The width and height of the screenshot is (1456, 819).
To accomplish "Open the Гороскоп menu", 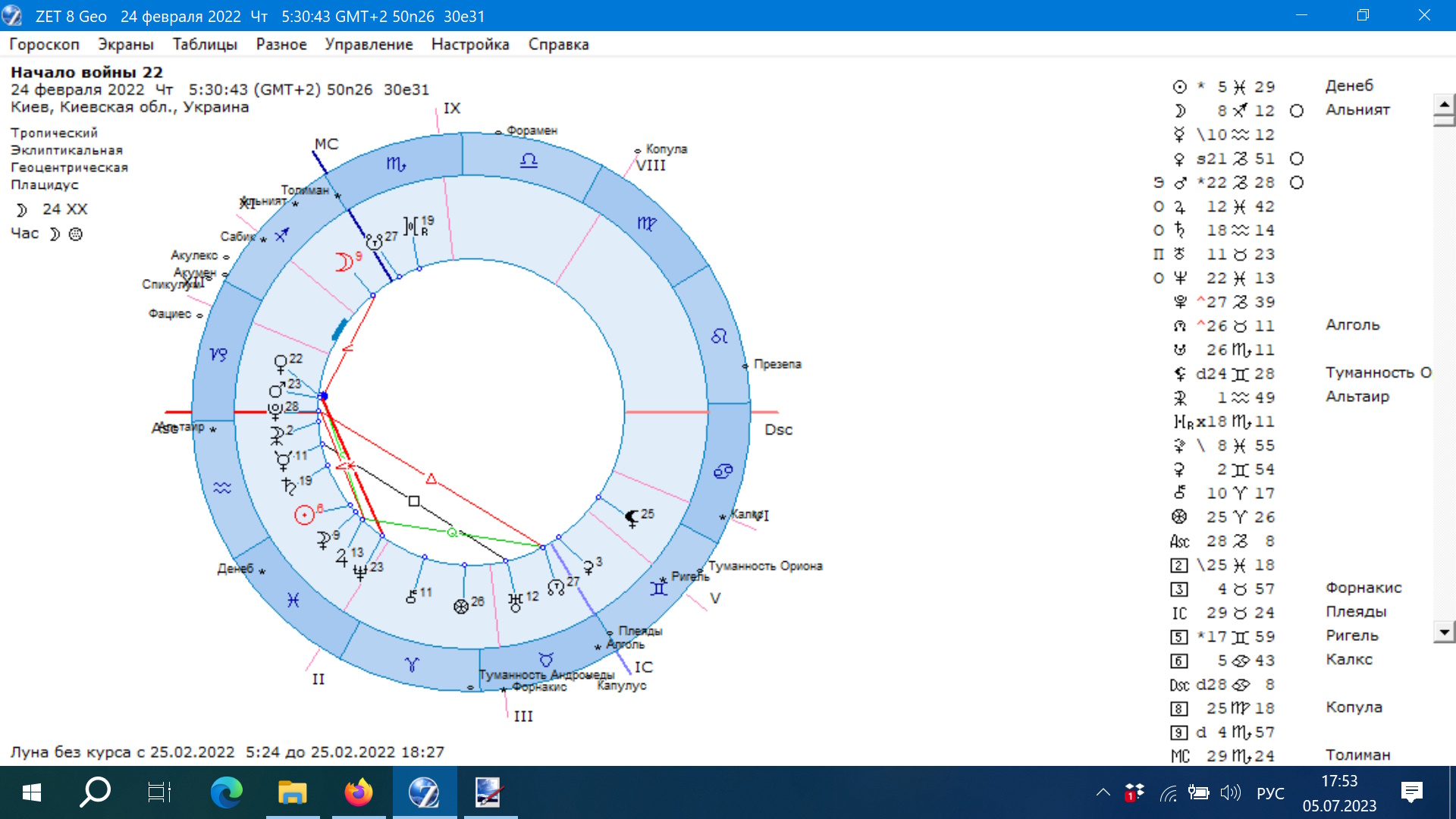I will point(44,45).
